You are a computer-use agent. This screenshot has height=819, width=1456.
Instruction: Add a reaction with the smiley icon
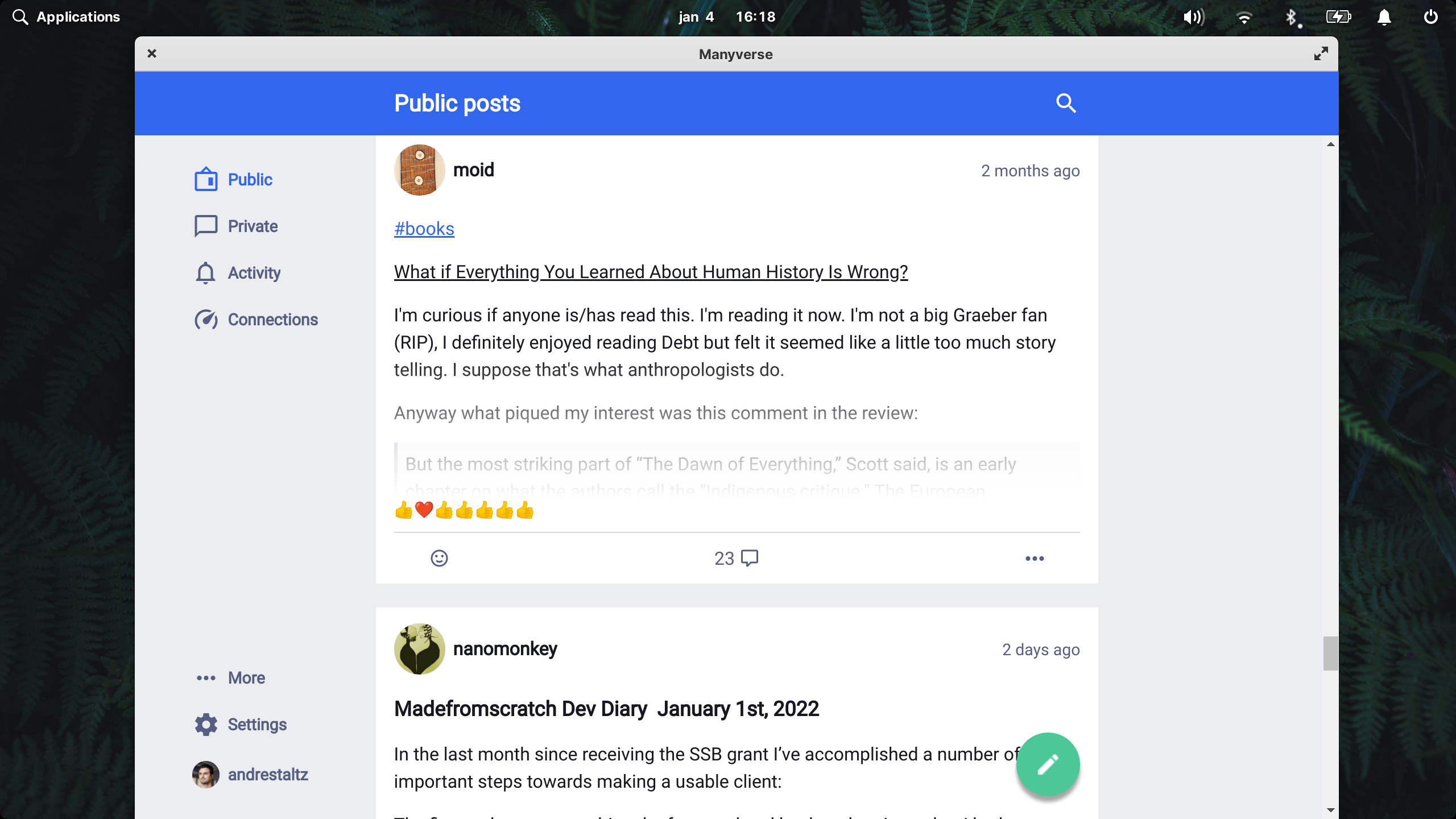439,558
